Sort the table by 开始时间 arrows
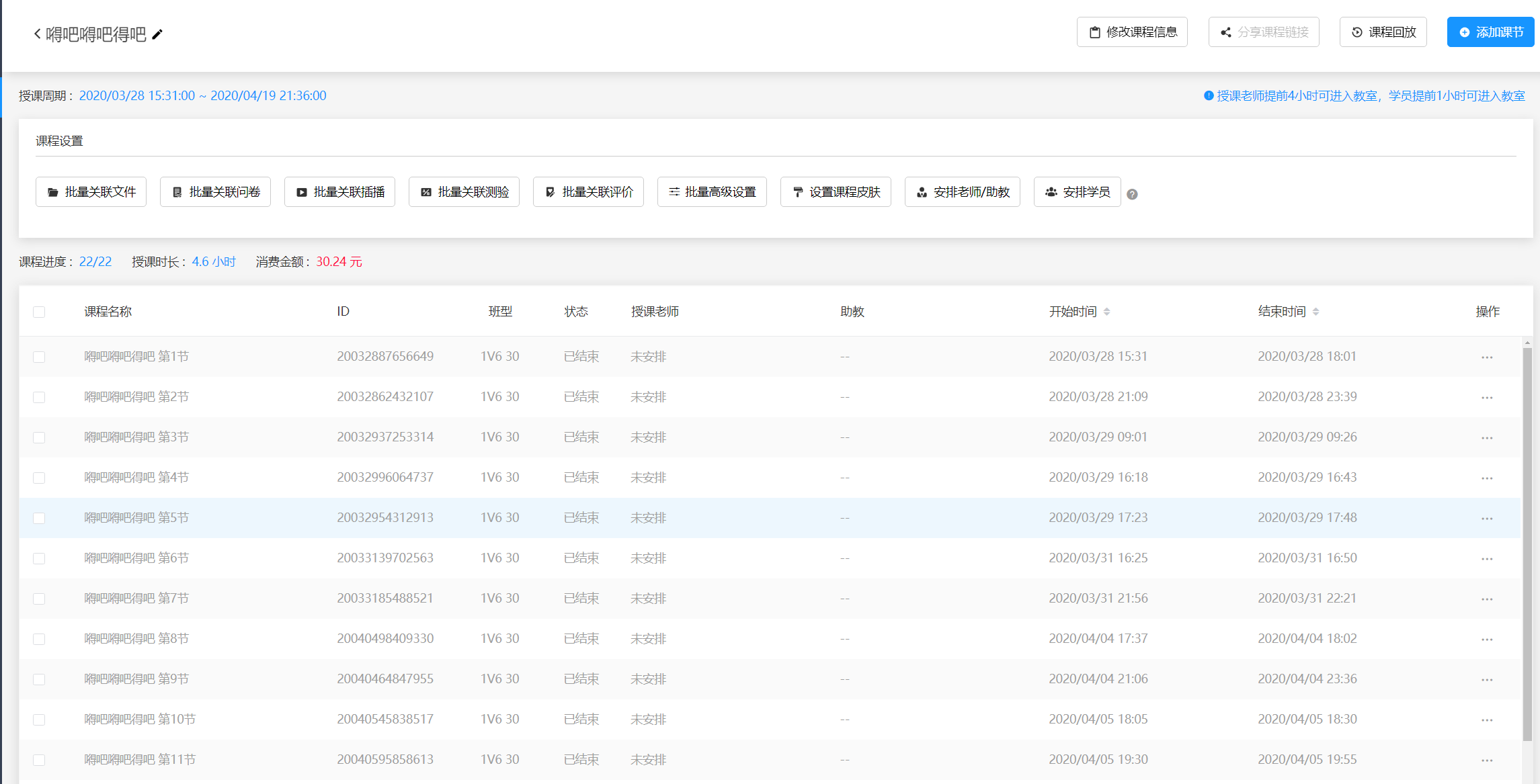This screenshot has width=1540, height=784. pyautogui.click(x=1106, y=312)
